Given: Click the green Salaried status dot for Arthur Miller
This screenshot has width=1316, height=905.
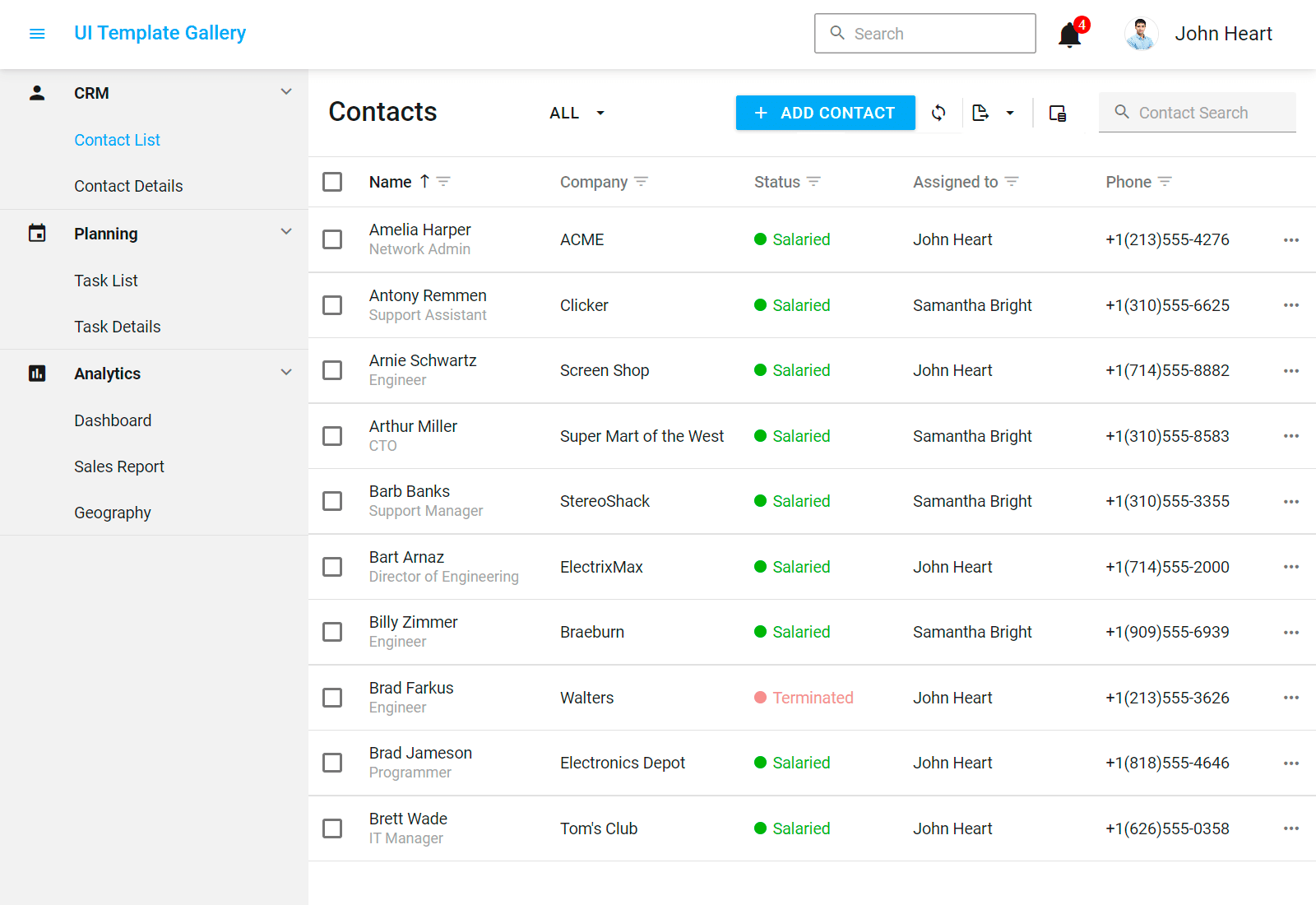Looking at the screenshot, I should [x=761, y=436].
